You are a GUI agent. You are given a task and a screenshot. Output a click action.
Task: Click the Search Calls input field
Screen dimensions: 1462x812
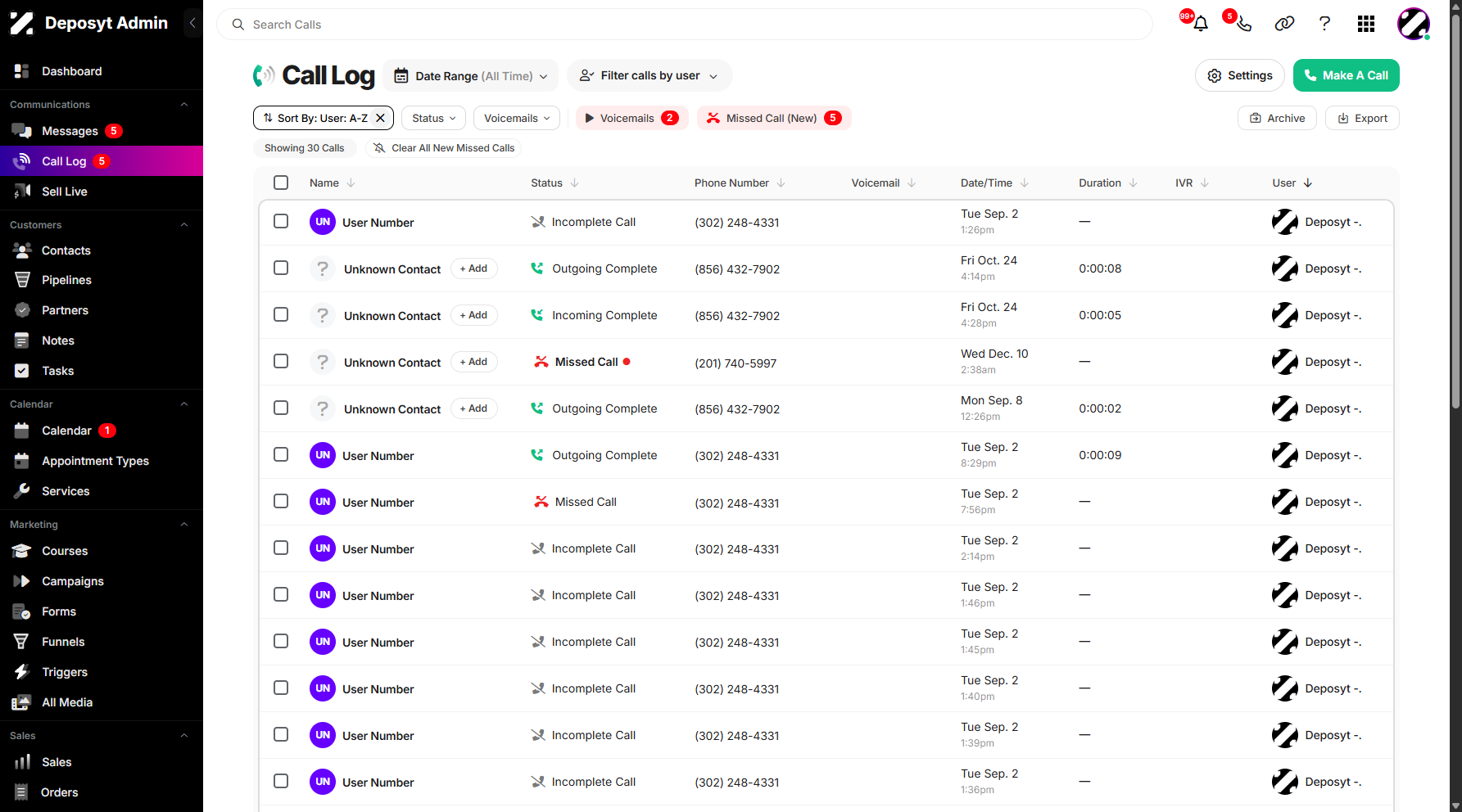[685, 25]
